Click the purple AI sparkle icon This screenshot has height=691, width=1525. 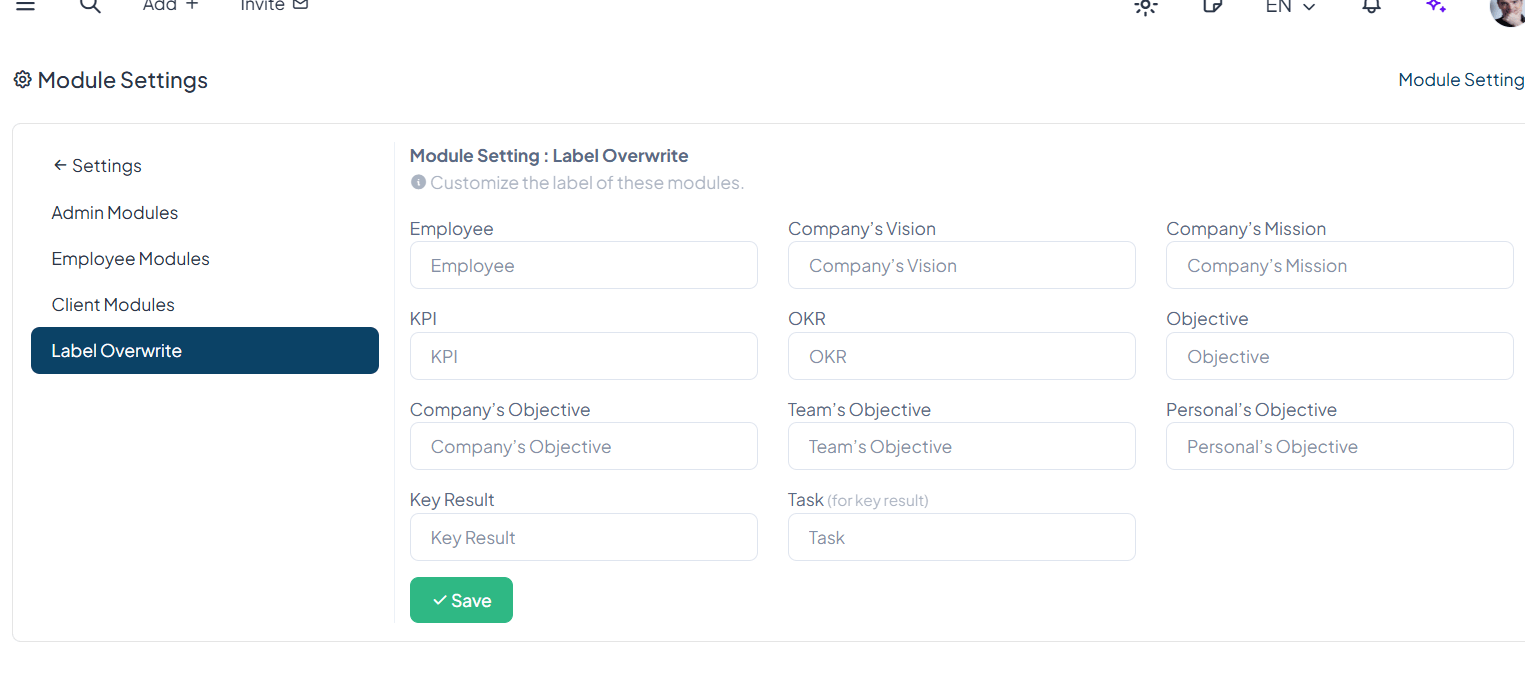(x=1436, y=6)
